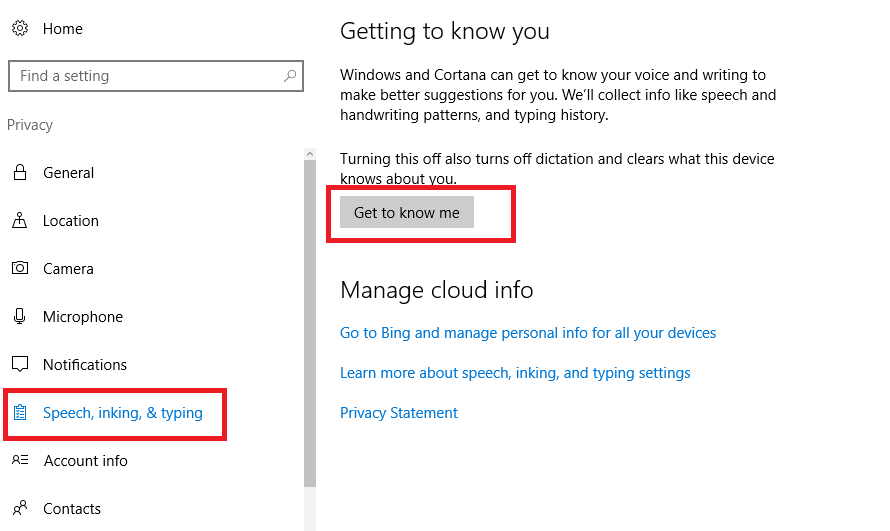This screenshot has height=531, width=890.
Task: Open the Microphone privacy page
Action: [x=83, y=317]
